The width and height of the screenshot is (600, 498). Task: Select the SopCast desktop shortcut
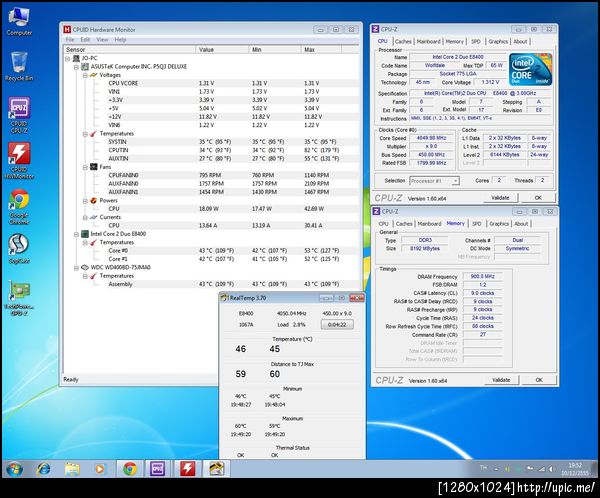(19, 247)
